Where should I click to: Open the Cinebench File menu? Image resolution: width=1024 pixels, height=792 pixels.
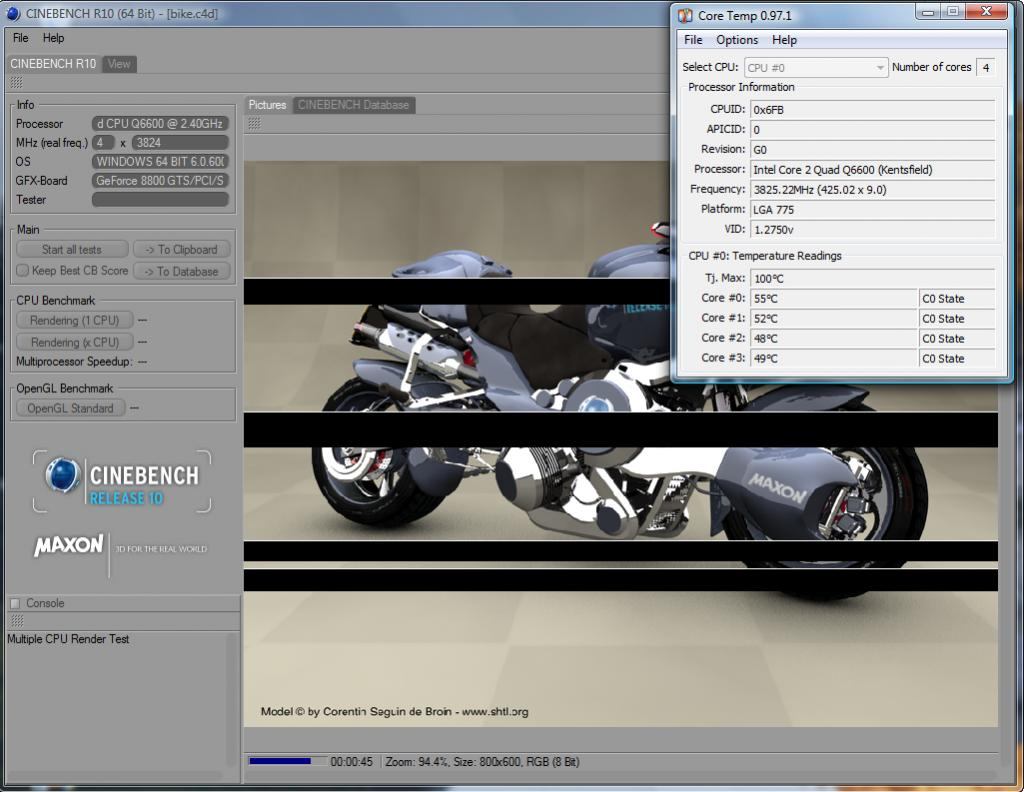click(x=20, y=38)
